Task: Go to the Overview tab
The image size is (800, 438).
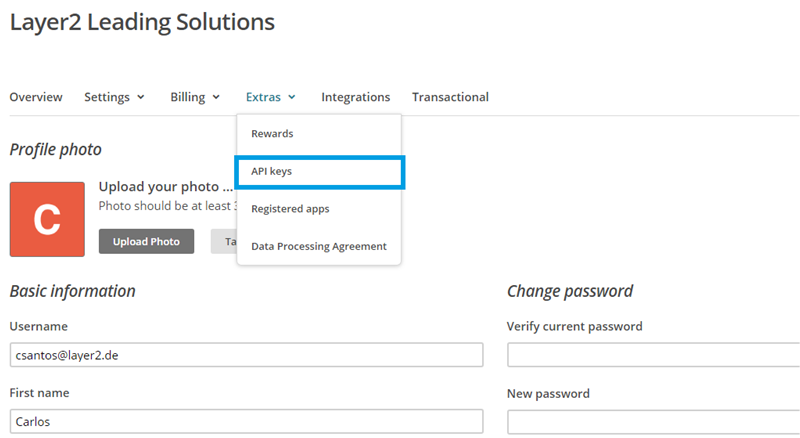Action: point(36,97)
